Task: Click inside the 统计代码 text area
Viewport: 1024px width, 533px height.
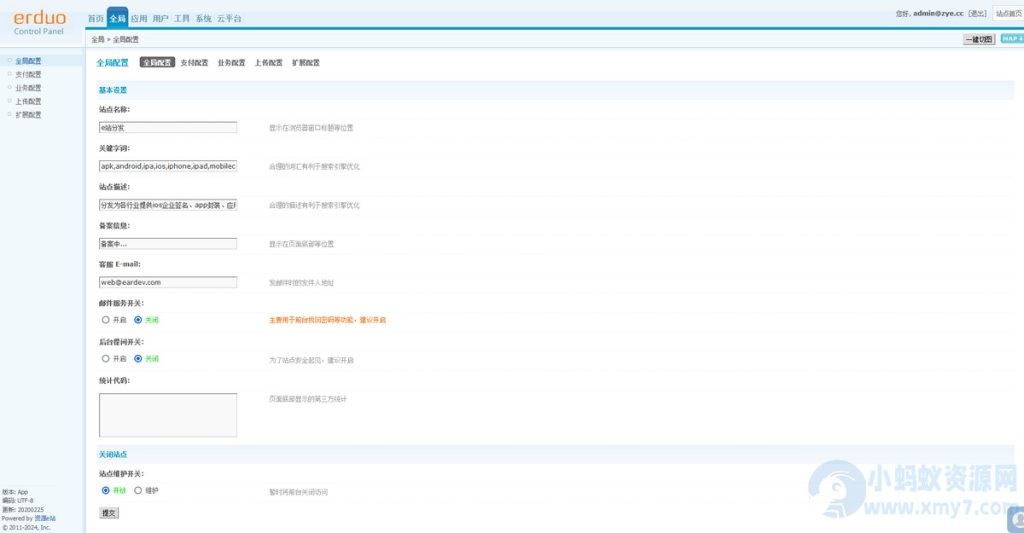Action: pyautogui.click(x=168, y=415)
